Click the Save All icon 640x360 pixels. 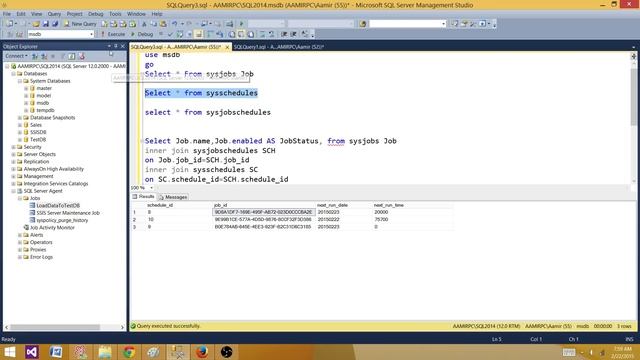click(55, 24)
